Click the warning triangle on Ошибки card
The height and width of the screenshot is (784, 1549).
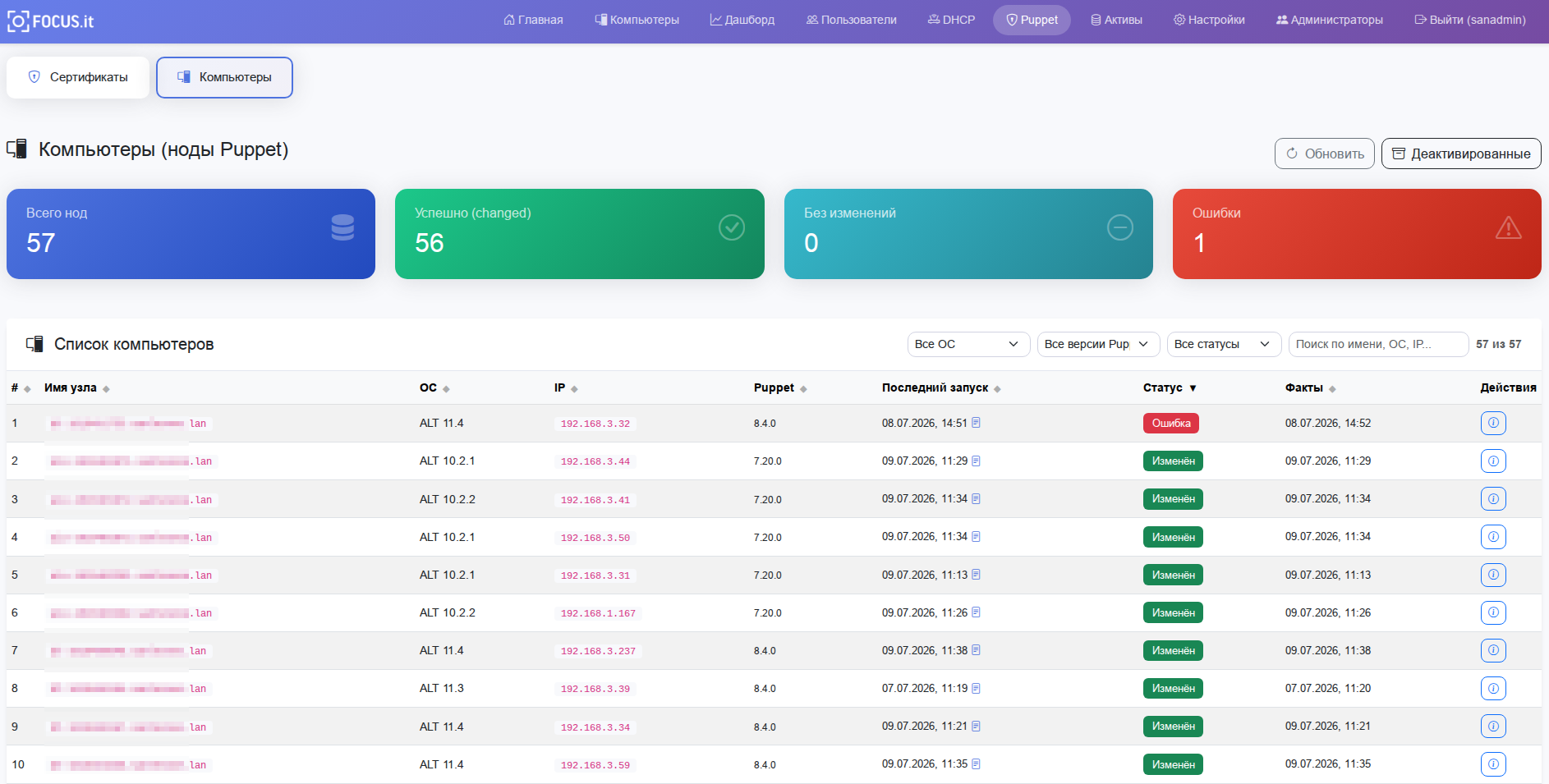pos(1508,227)
